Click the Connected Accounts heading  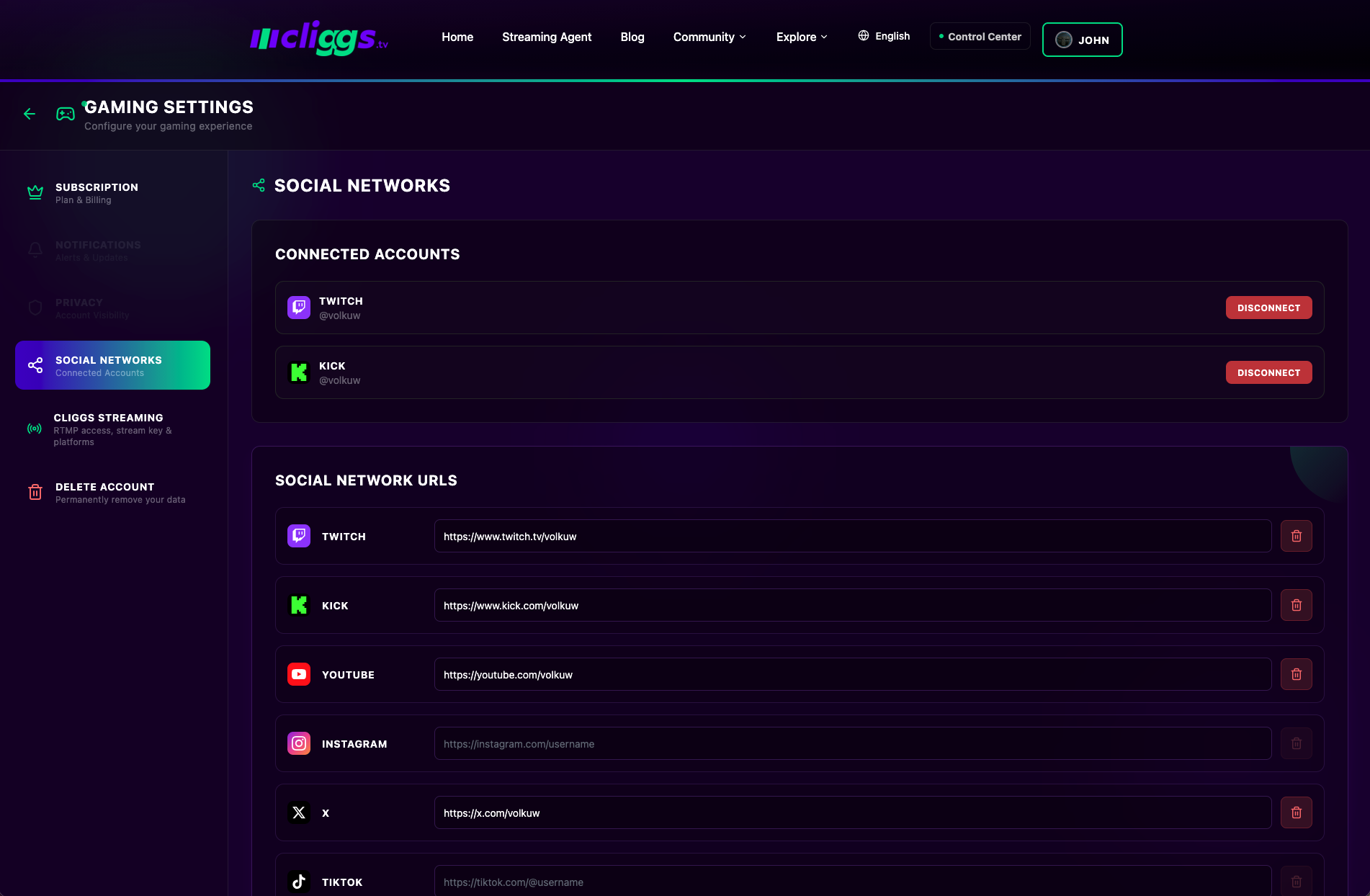[x=367, y=254]
